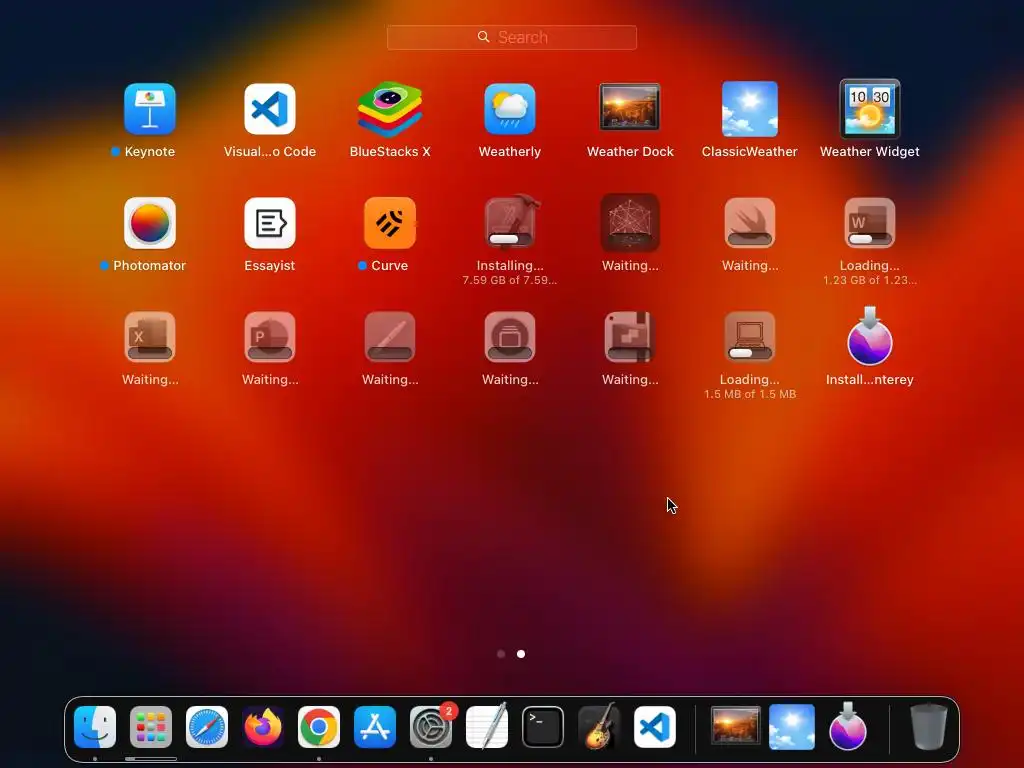Click the waiting app icon with stacked windows
Image resolution: width=1024 pixels, height=768 pixels.
coord(510,337)
